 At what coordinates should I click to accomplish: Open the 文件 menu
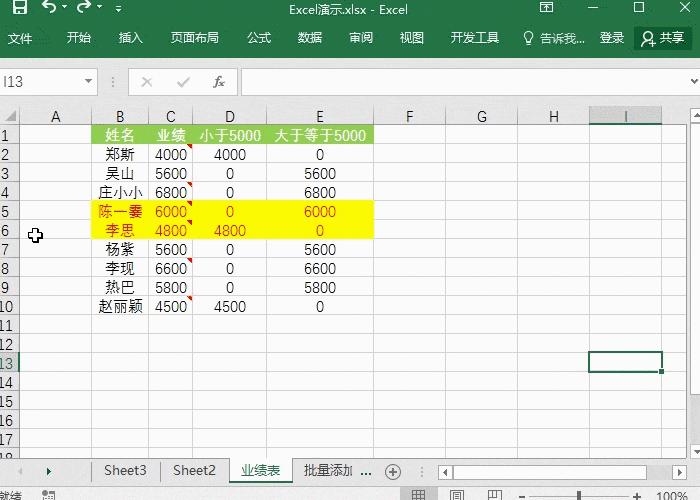pyautogui.click(x=20, y=38)
